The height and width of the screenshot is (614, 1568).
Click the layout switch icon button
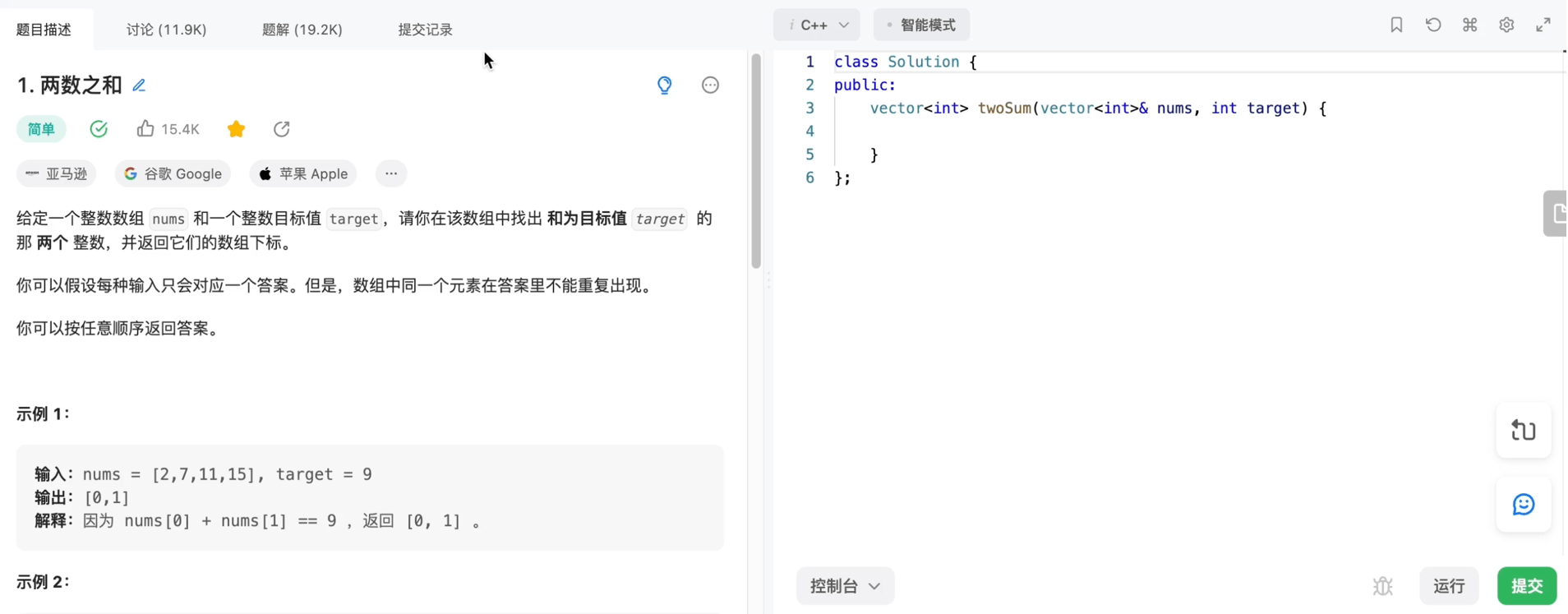click(x=1524, y=431)
